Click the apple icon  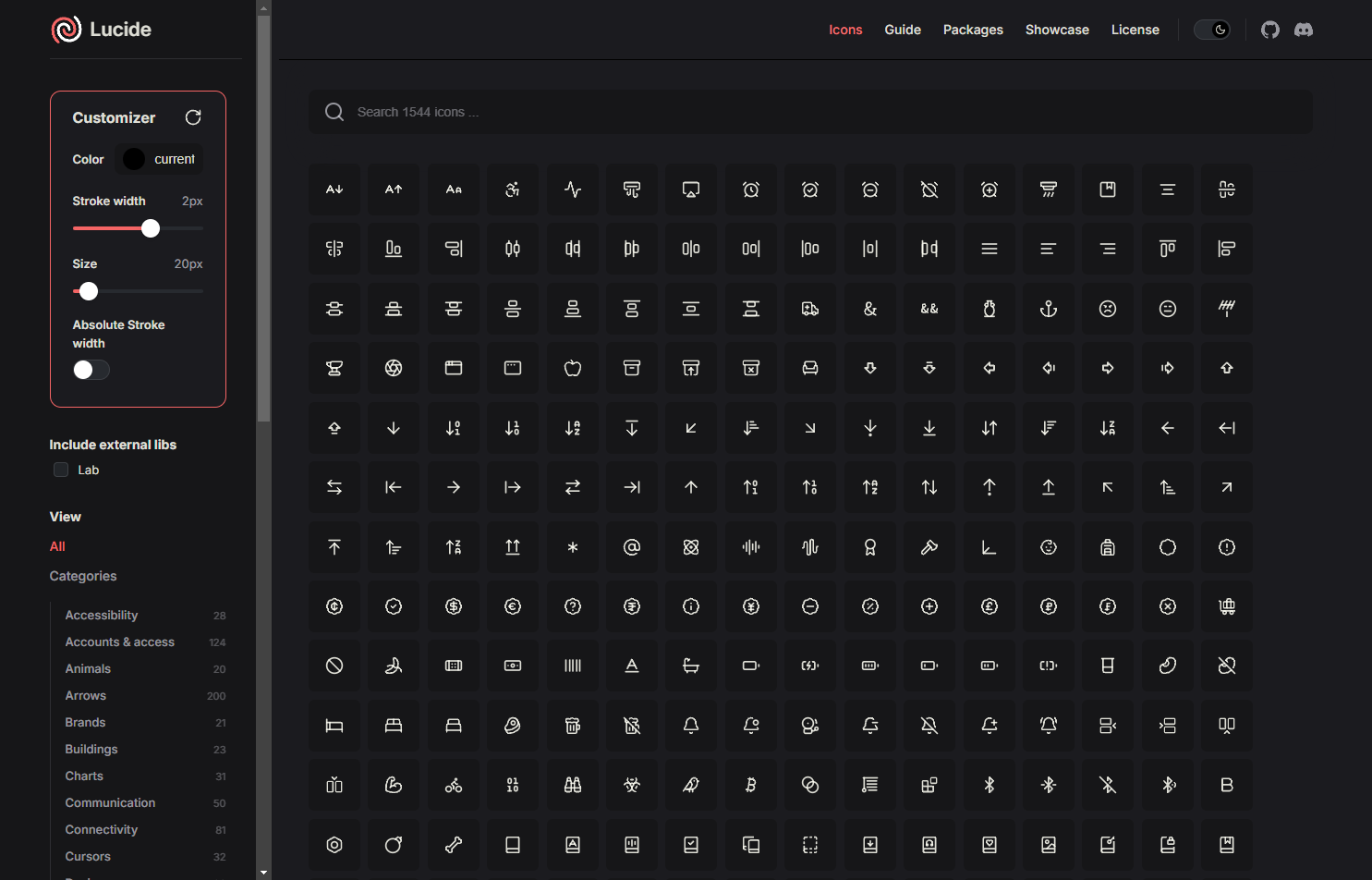click(x=573, y=368)
